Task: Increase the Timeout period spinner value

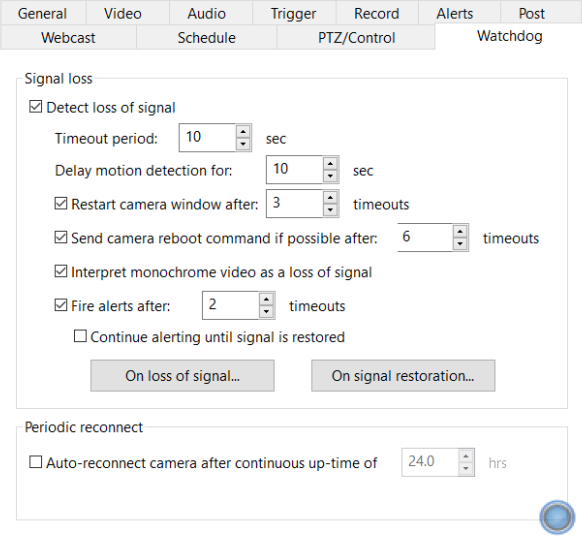Action: pyautogui.click(x=243, y=132)
